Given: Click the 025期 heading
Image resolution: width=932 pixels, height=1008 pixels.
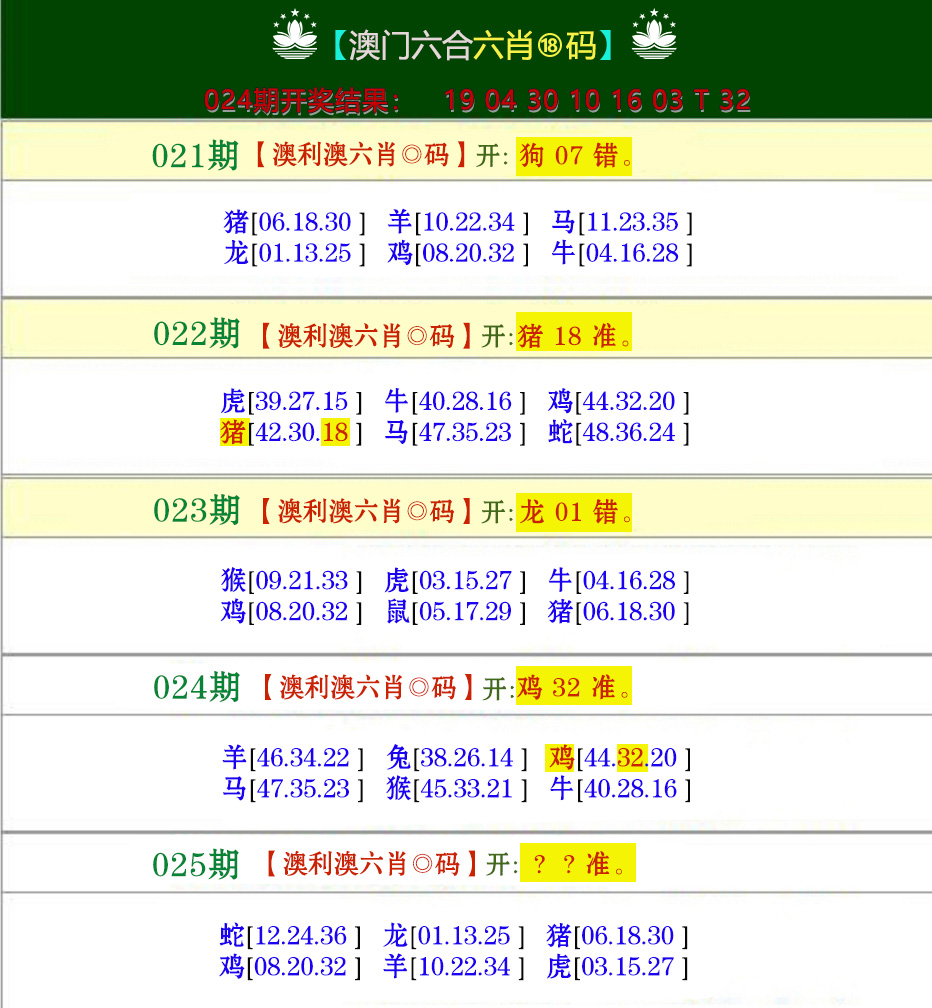Looking at the screenshot, I should pyautogui.click(x=195, y=865).
